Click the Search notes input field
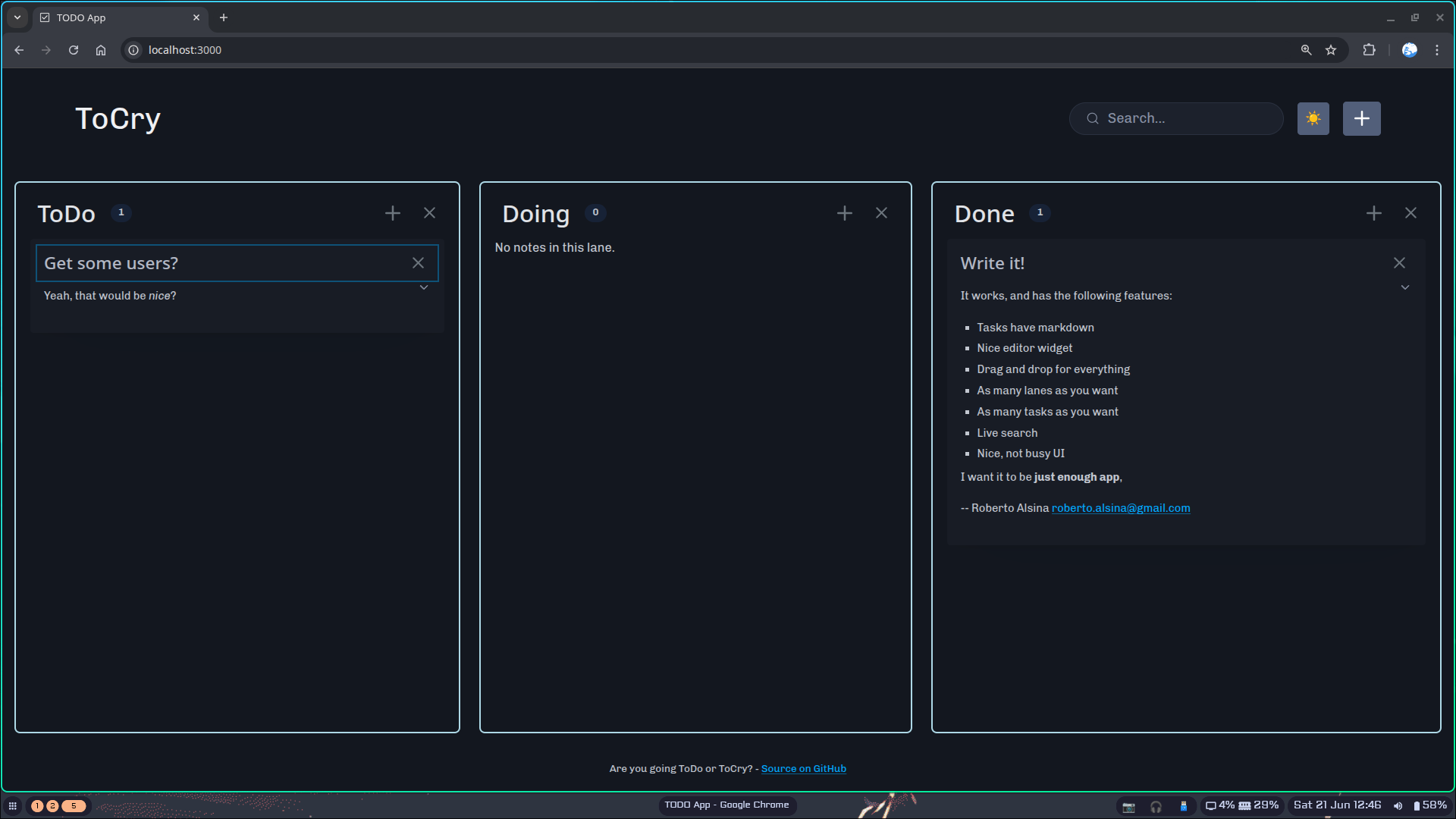 click(x=1176, y=118)
